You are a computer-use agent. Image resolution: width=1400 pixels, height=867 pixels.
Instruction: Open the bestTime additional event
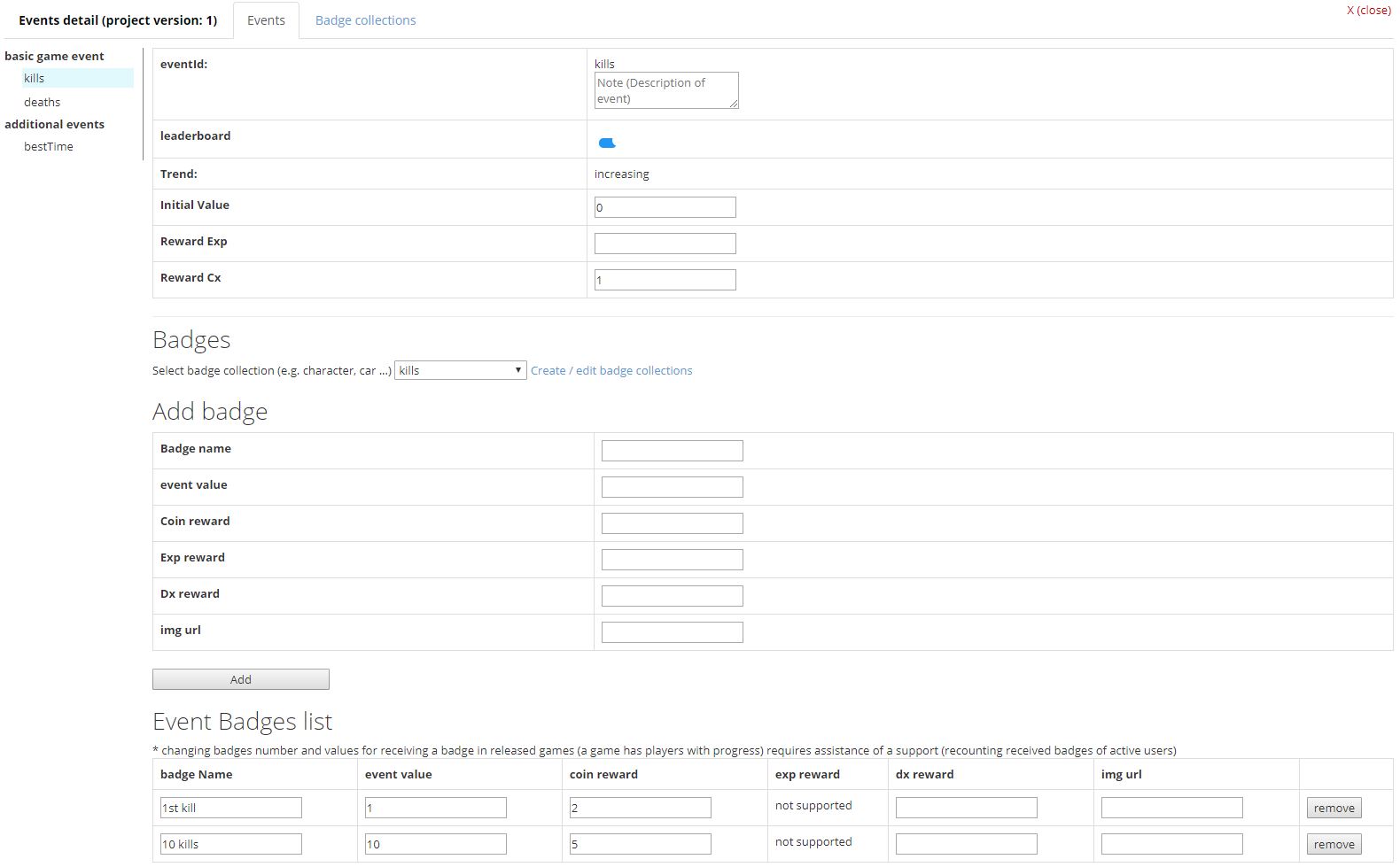pyautogui.click(x=49, y=146)
